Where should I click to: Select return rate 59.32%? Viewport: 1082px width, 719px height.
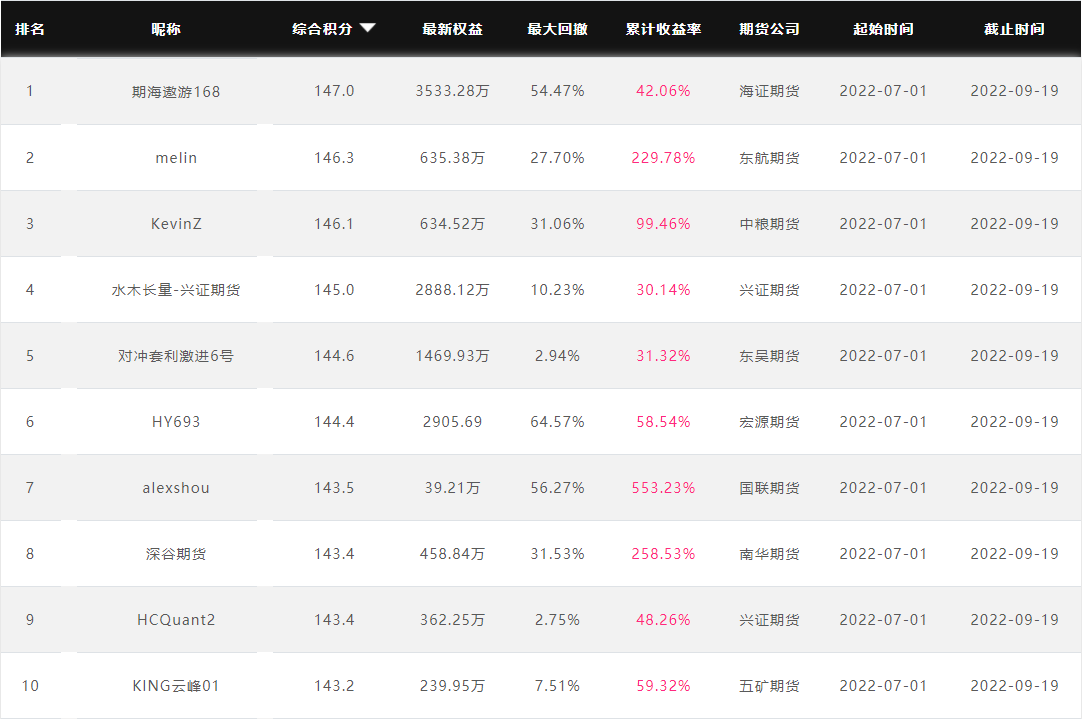tap(663, 686)
